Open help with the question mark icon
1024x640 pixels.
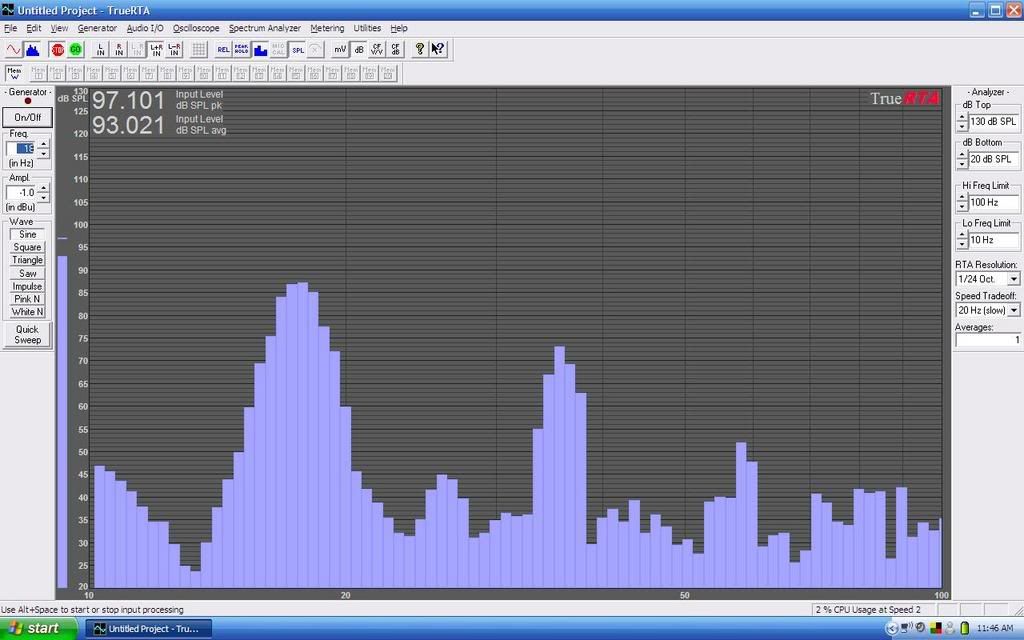pos(420,50)
